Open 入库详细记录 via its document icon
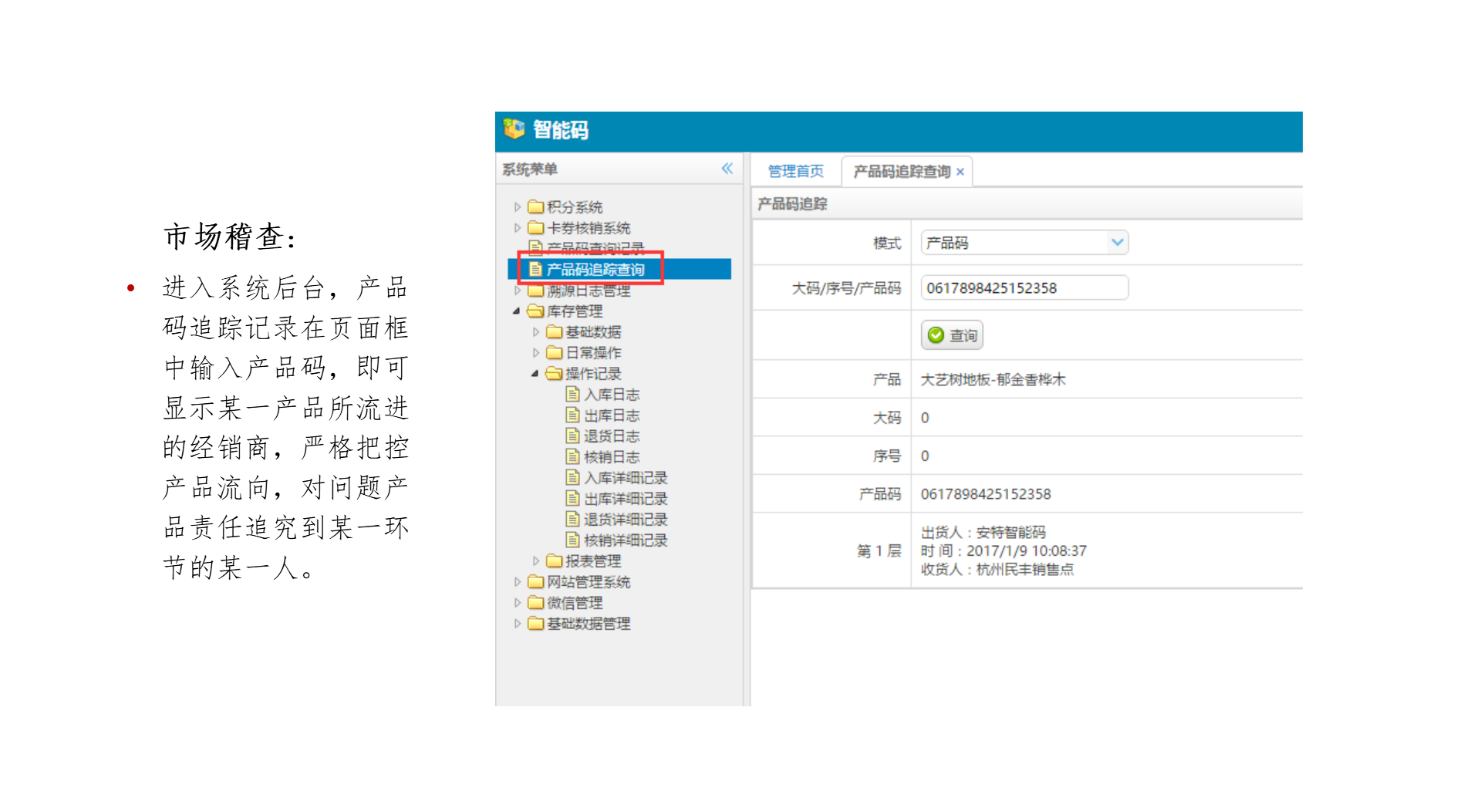The width and height of the screenshot is (1459, 803). pyautogui.click(x=573, y=478)
